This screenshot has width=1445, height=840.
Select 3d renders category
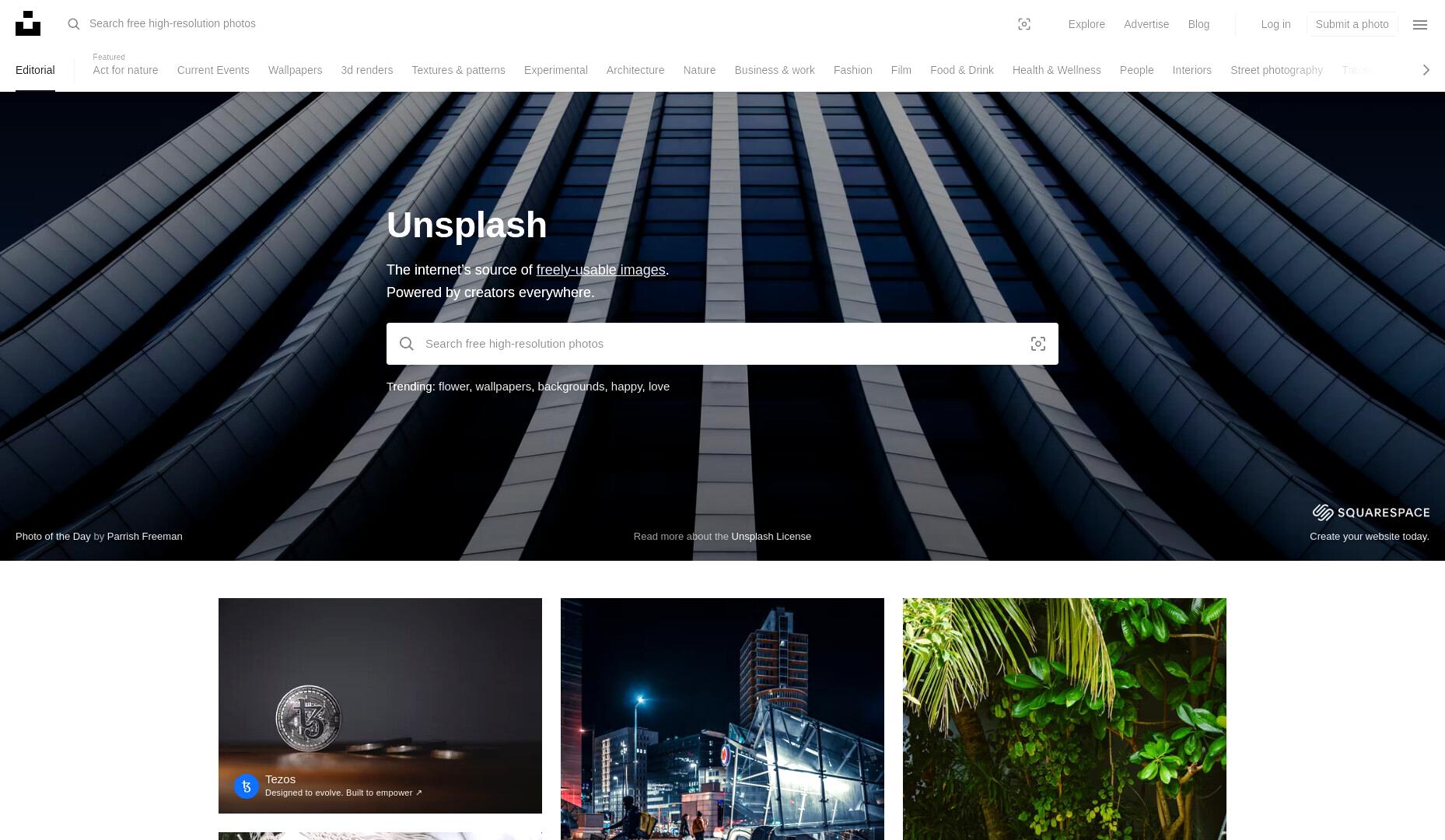366,70
